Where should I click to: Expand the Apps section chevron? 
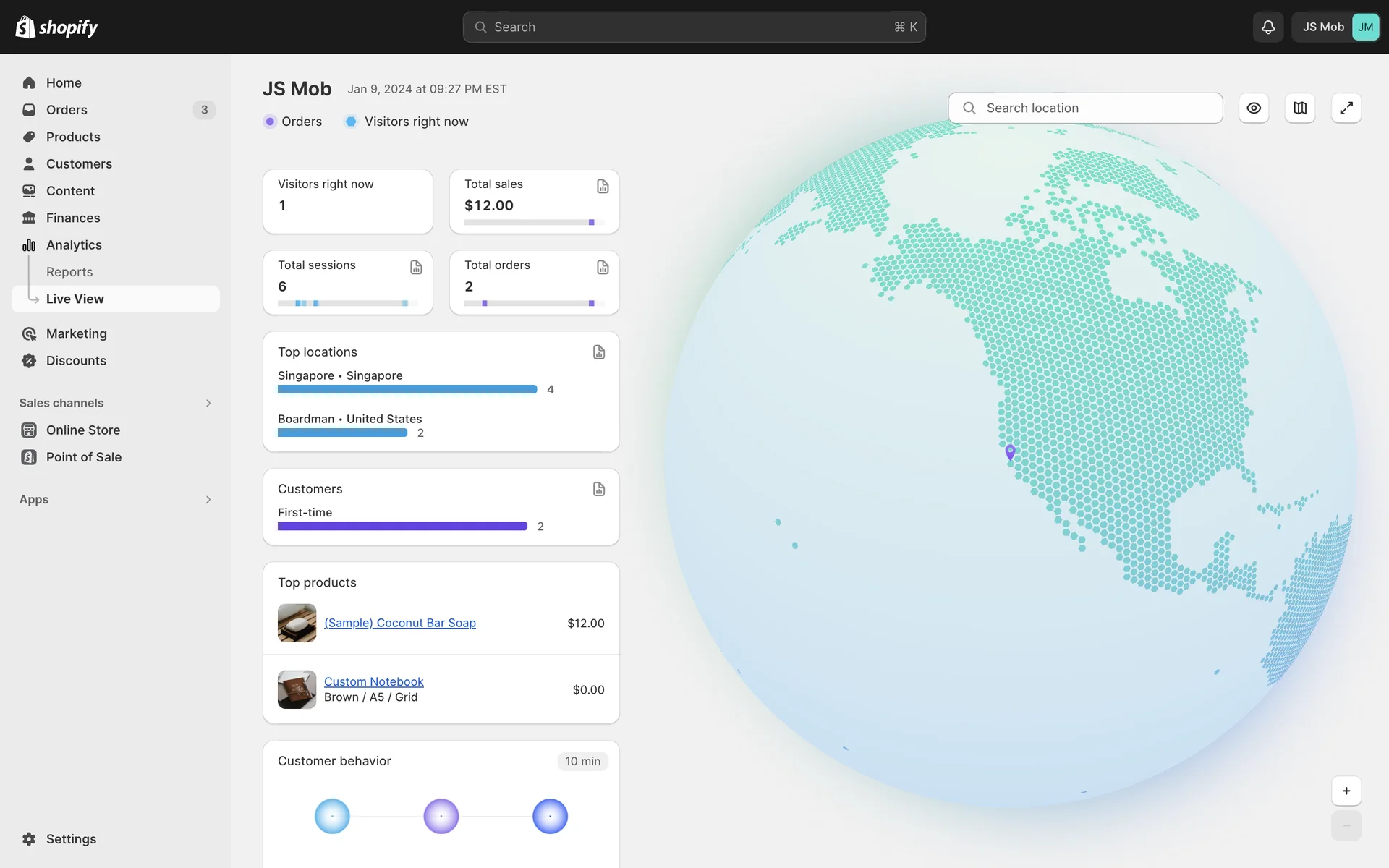208,500
